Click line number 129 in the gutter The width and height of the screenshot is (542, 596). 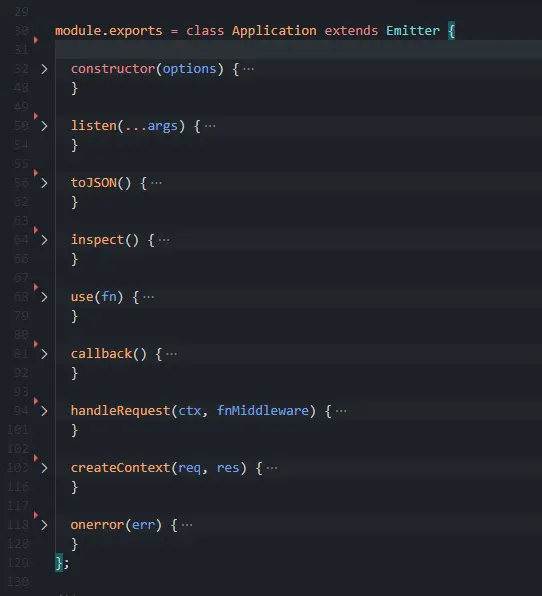(x=18, y=563)
